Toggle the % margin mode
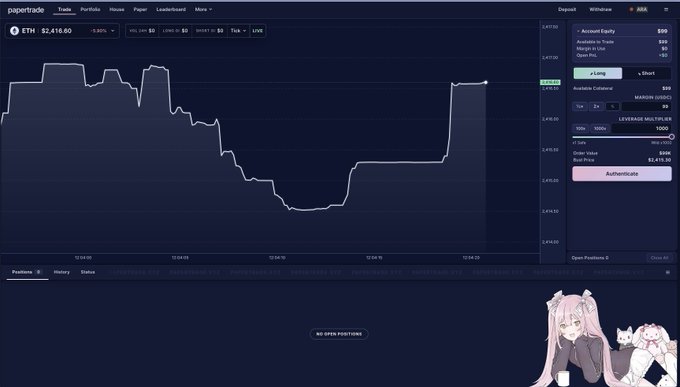This screenshot has height=387, width=680. 612,106
